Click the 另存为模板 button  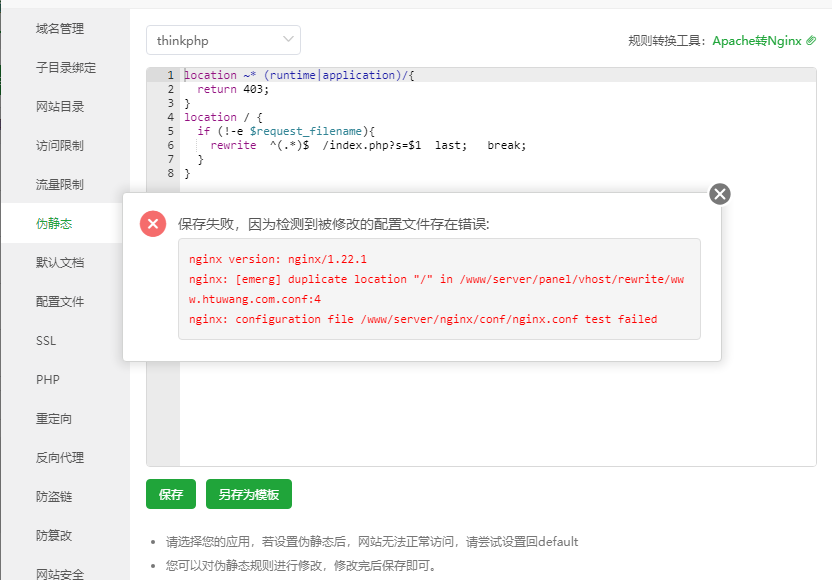tap(249, 494)
